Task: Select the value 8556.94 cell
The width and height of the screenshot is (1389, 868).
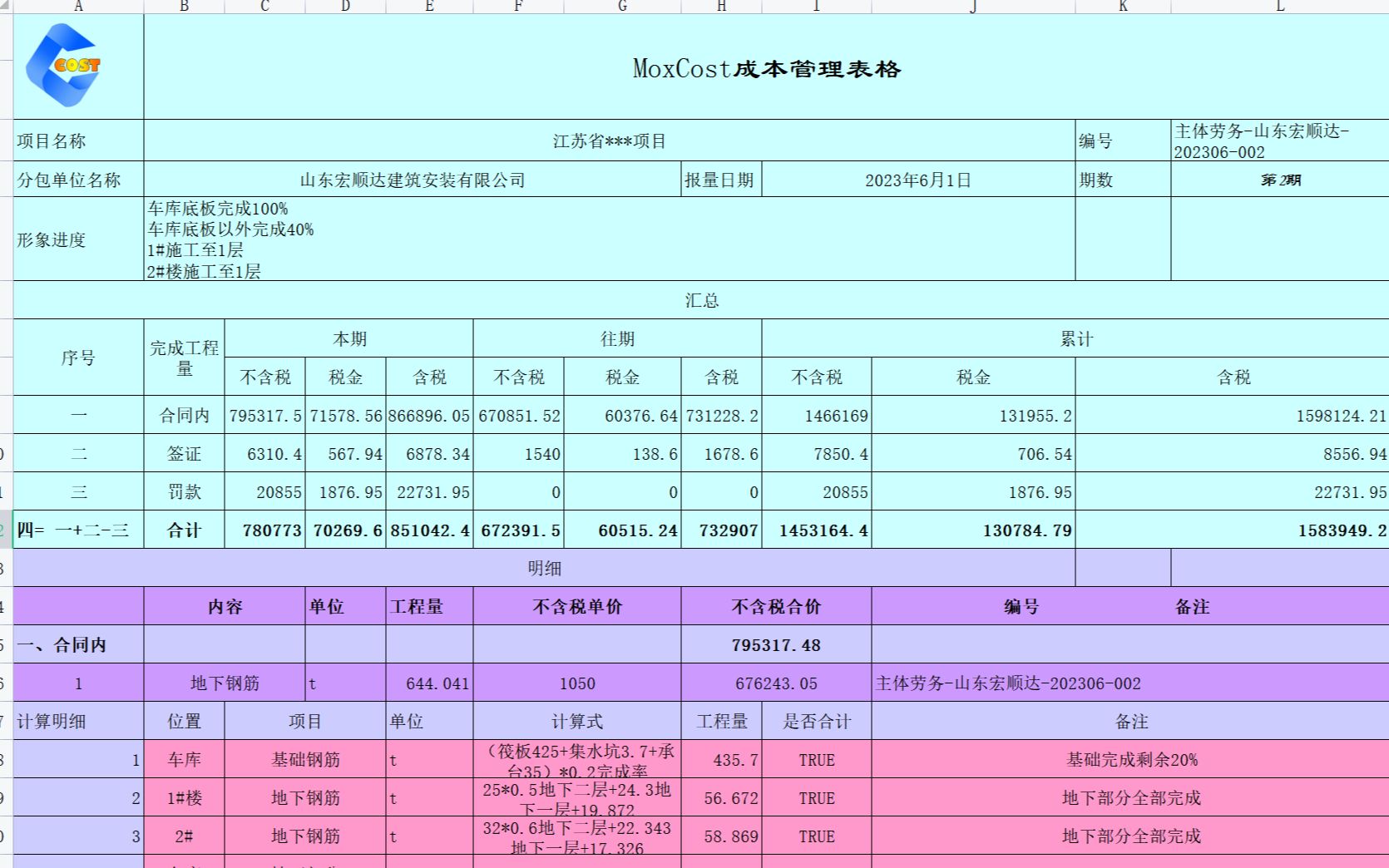Action: (1233, 453)
